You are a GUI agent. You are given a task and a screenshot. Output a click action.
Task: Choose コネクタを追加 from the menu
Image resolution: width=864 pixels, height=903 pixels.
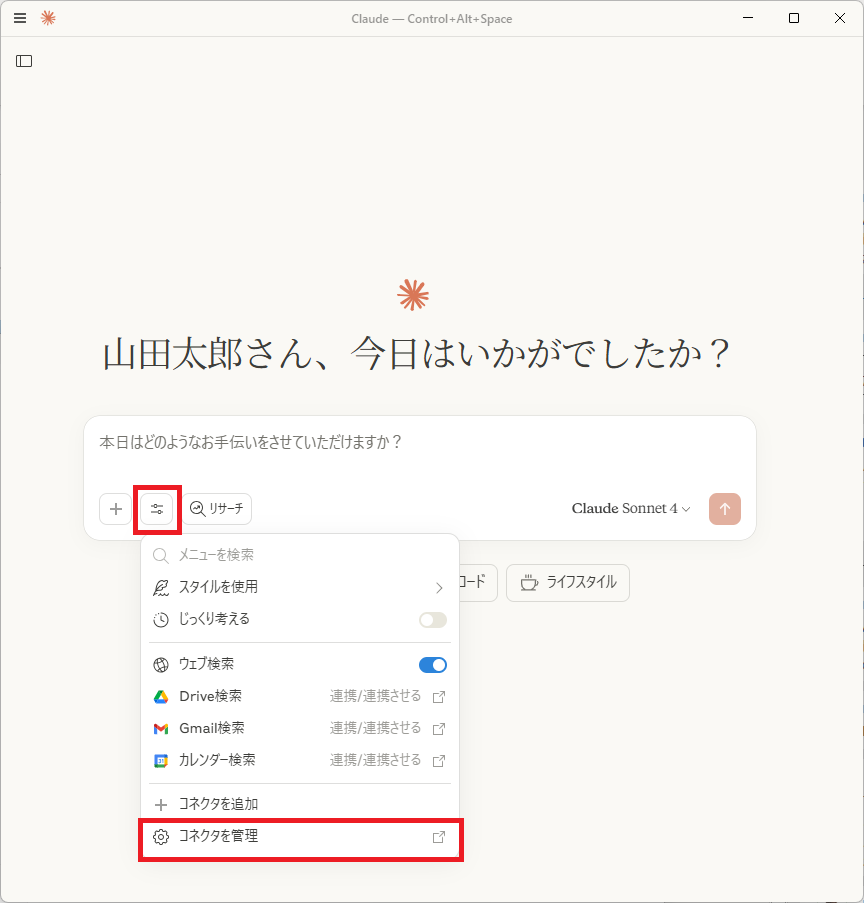(x=300, y=804)
